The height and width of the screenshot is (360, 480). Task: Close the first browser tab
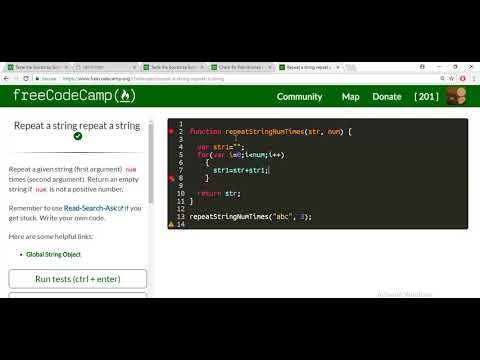[66, 67]
